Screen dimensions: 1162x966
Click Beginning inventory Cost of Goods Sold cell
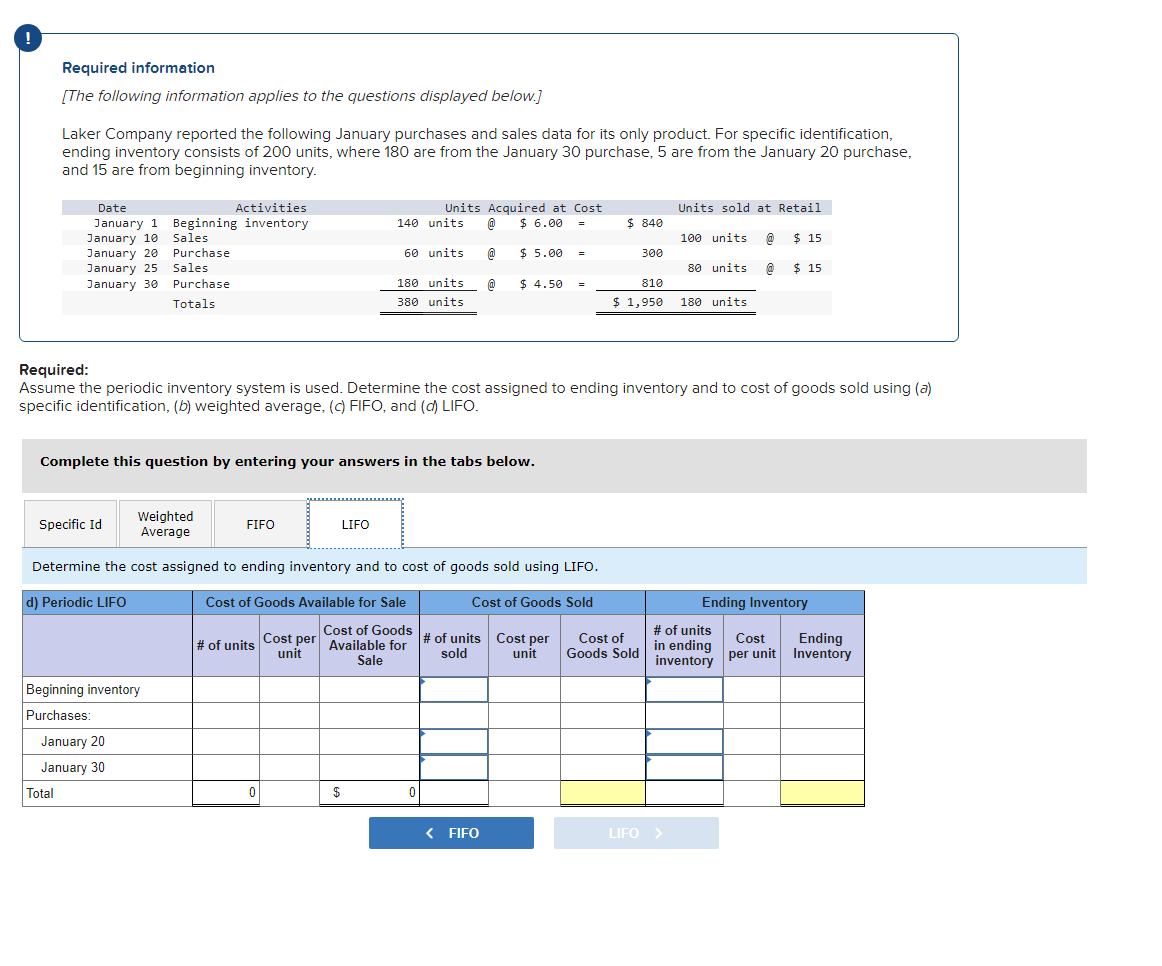point(602,690)
